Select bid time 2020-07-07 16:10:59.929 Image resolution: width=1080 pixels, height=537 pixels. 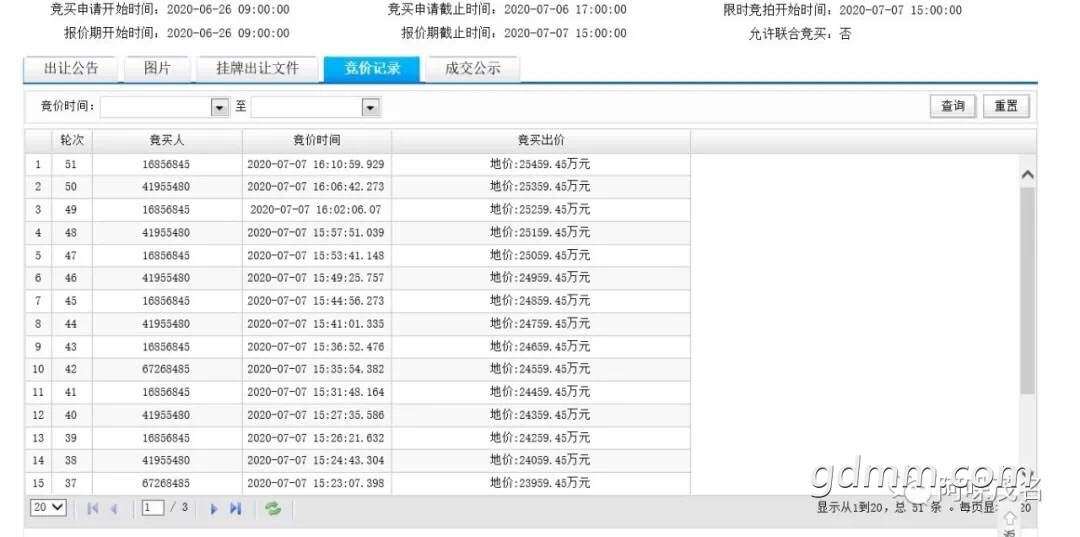click(315, 165)
